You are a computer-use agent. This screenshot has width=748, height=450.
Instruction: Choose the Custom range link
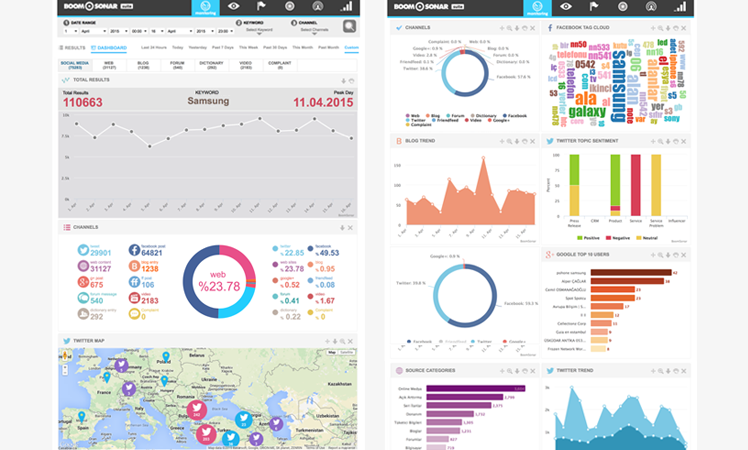(x=352, y=48)
